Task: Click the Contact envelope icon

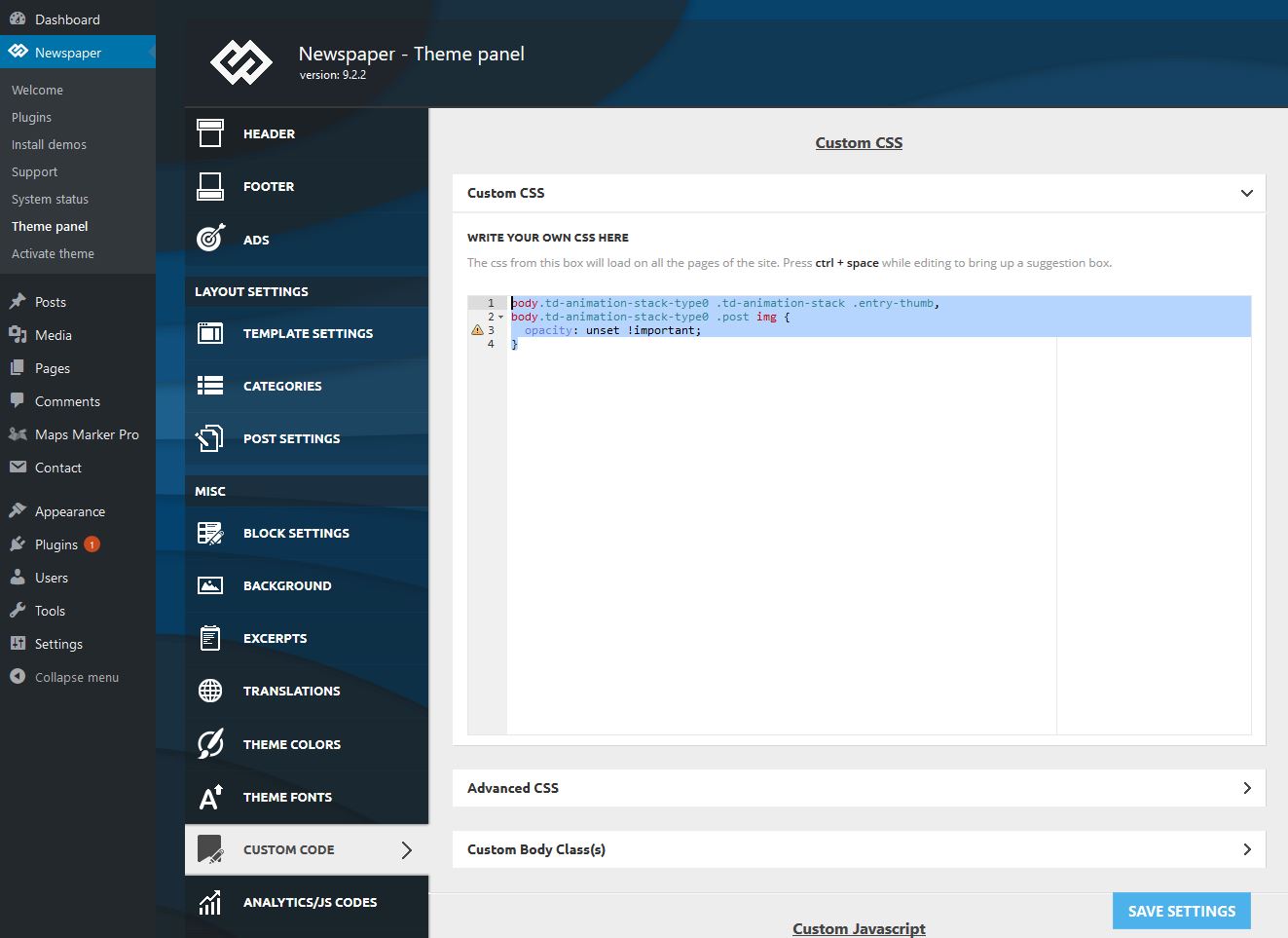Action: coord(18,468)
